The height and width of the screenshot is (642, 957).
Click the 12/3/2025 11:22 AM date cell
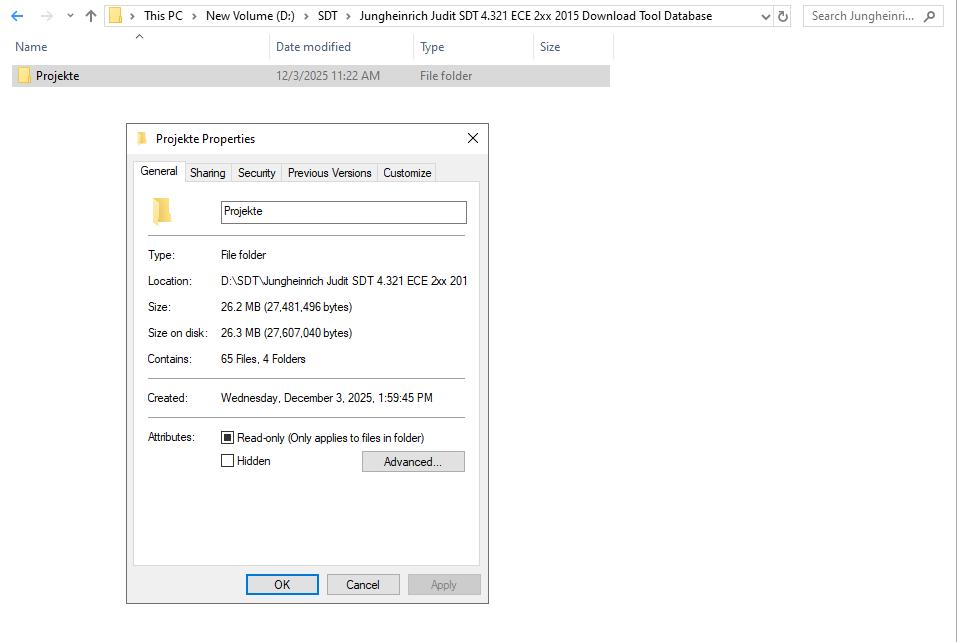328,76
